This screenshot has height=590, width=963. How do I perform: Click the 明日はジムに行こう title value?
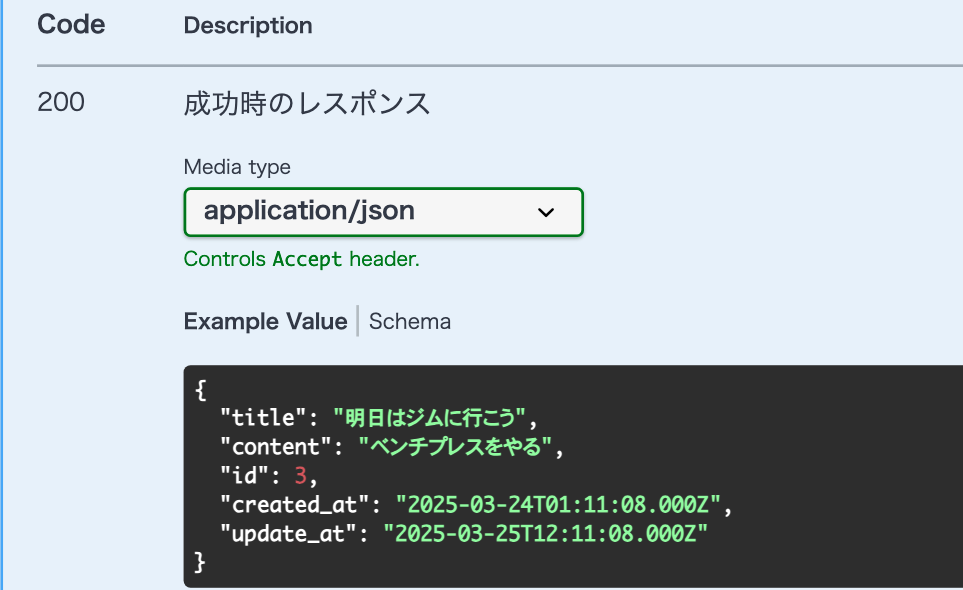[x=429, y=417]
